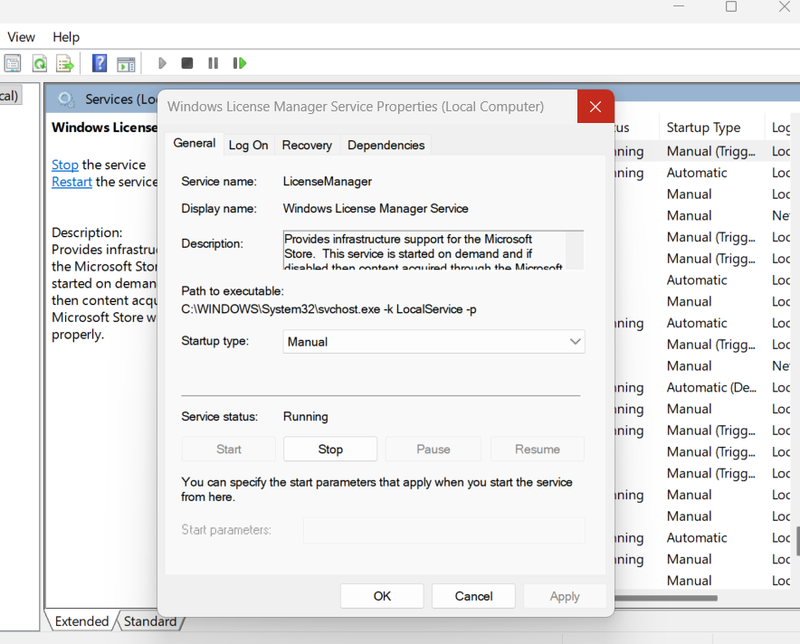Click the Resume button in dialog
The width and height of the screenshot is (800, 644).
(537, 449)
